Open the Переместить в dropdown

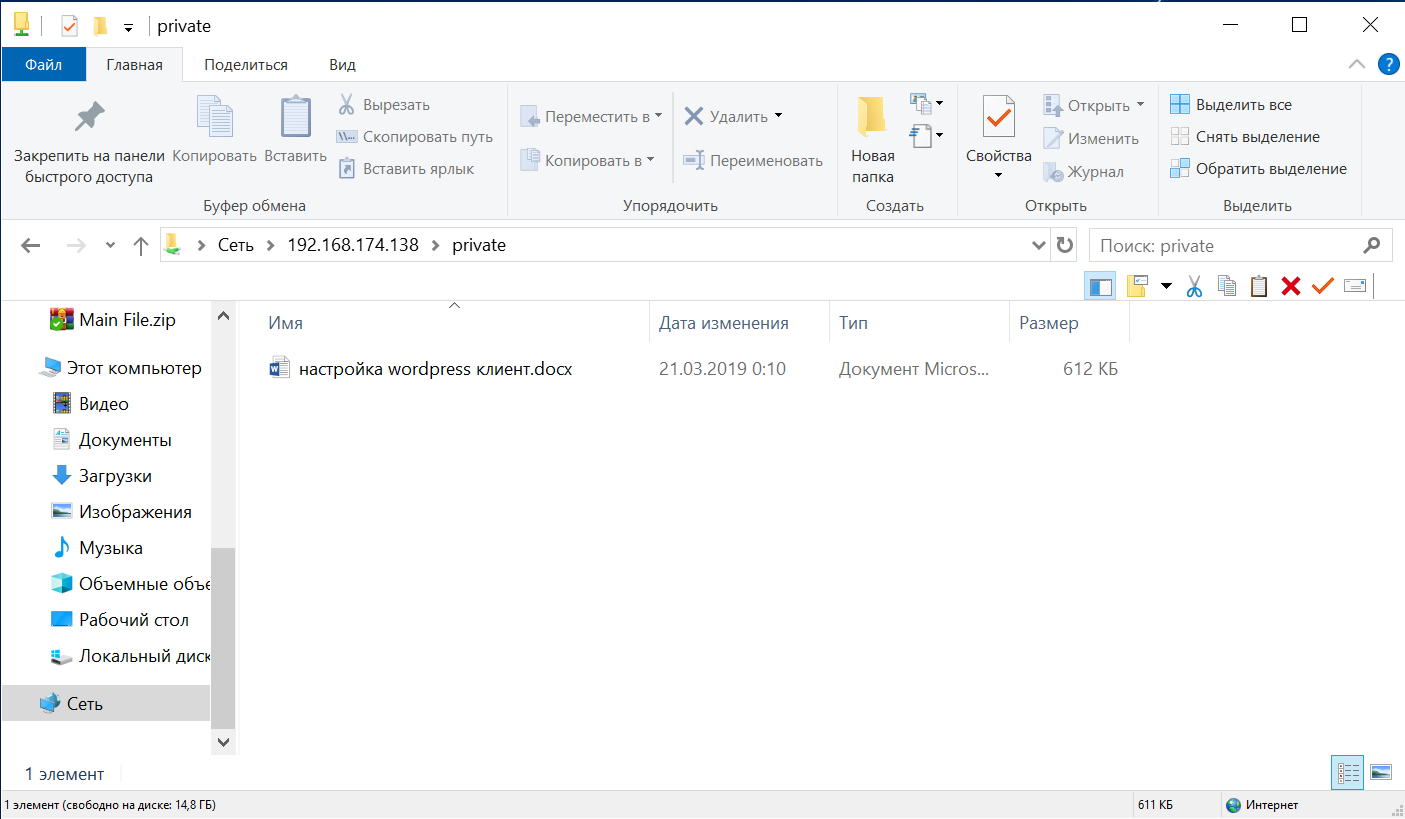click(x=591, y=117)
